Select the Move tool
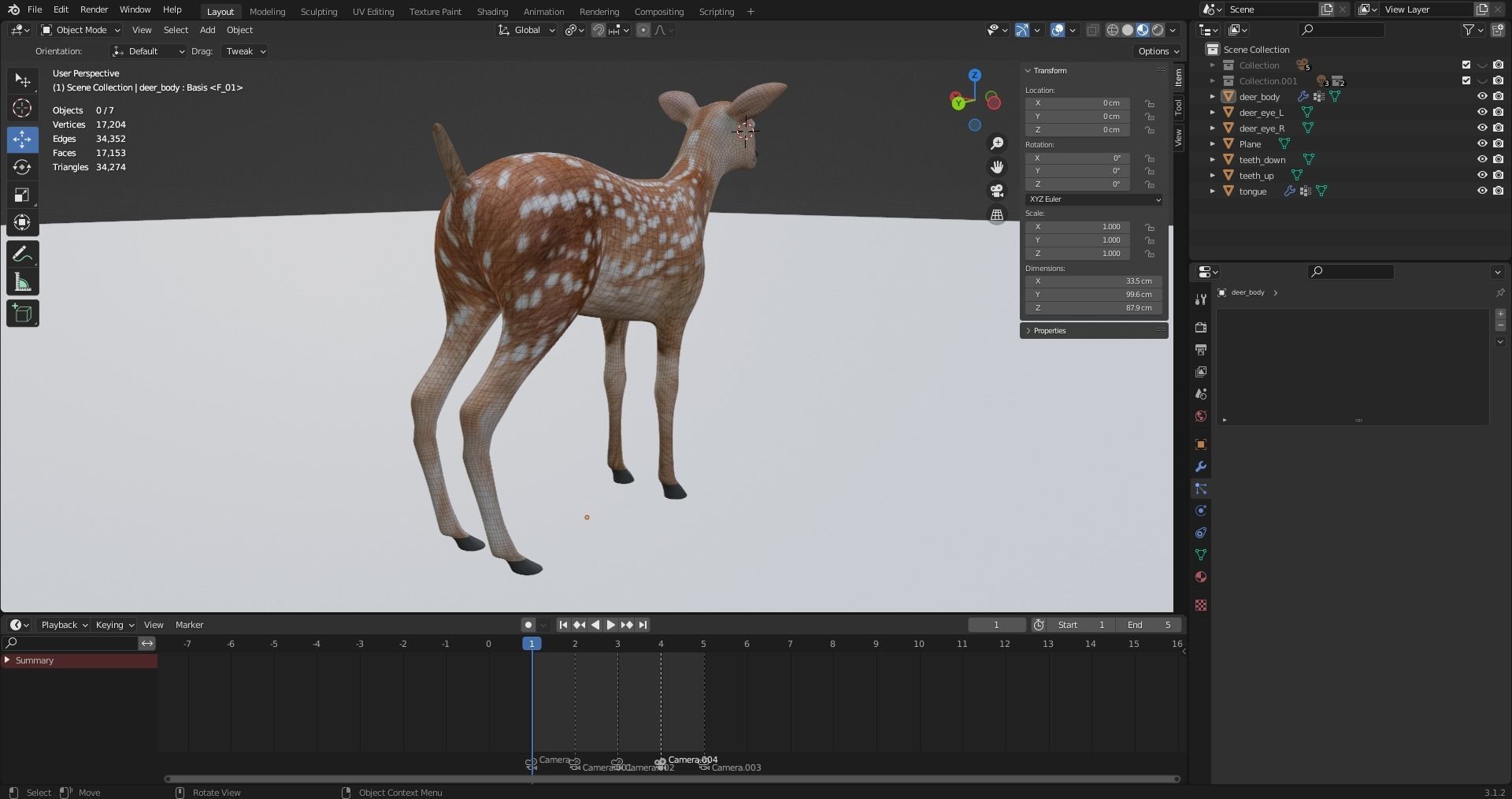Screen dimensions: 1512x799 (22, 139)
